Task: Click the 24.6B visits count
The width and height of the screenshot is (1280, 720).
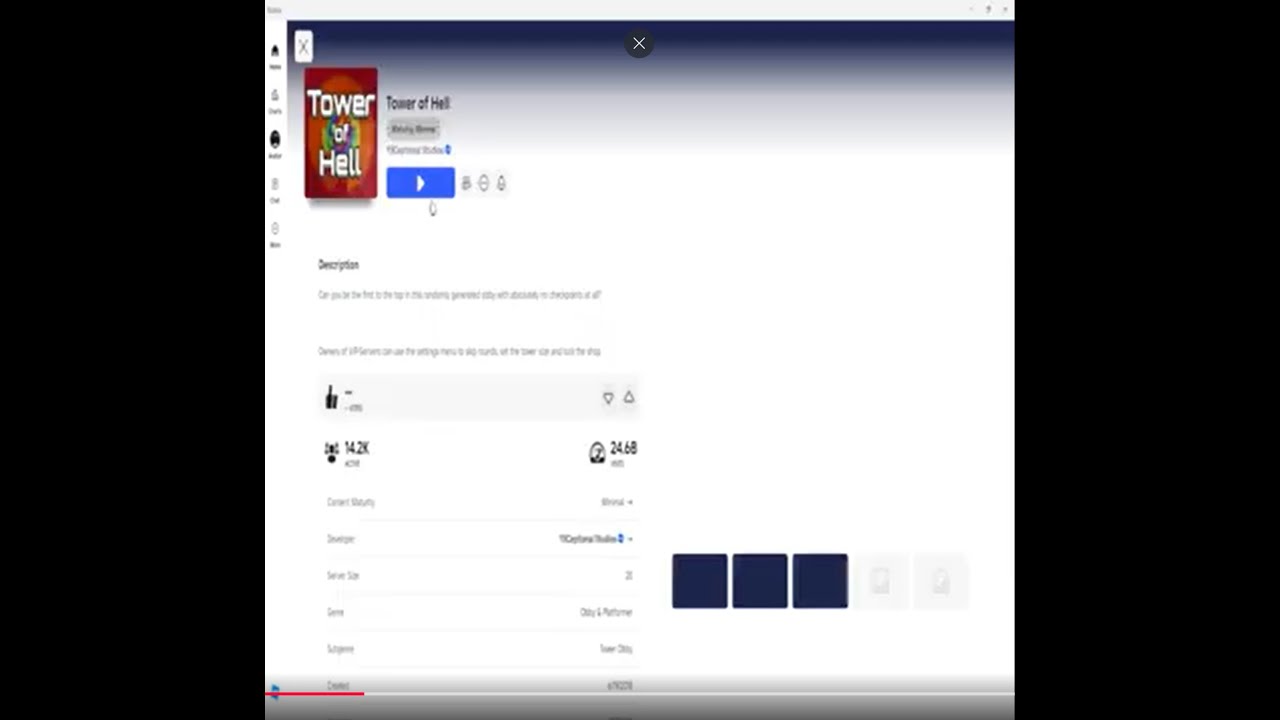Action: click(x=623, y=448)
